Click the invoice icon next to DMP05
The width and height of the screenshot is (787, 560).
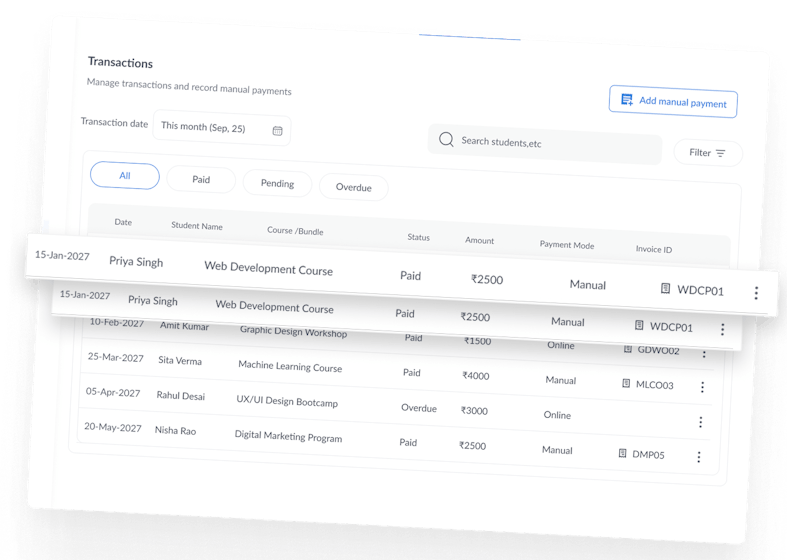point(622,453)
